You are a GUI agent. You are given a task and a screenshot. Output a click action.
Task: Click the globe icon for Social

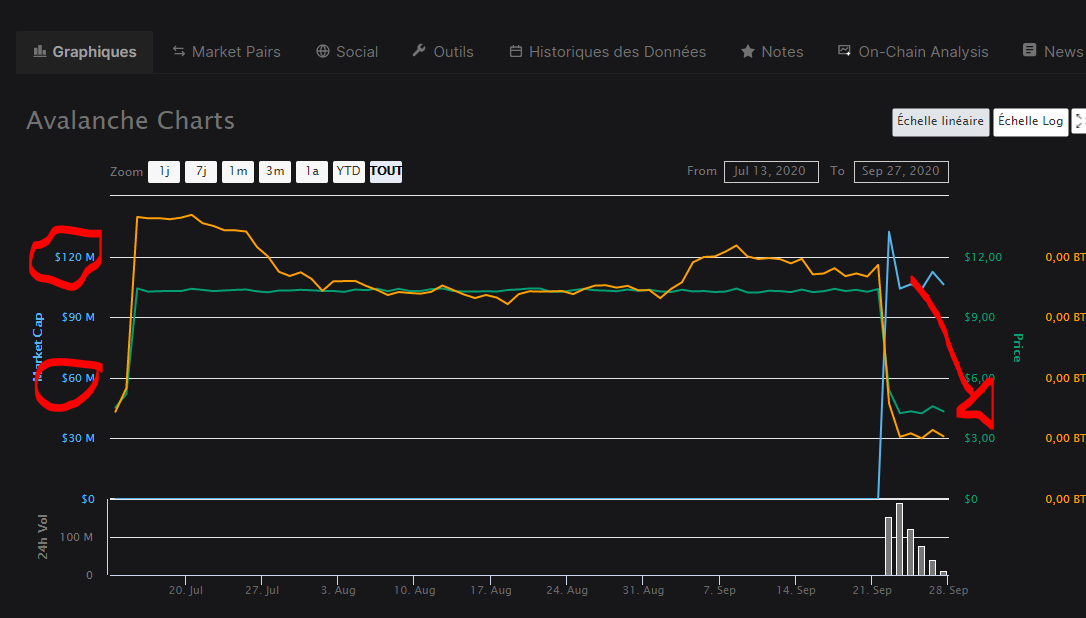click(x=323, y=51)
